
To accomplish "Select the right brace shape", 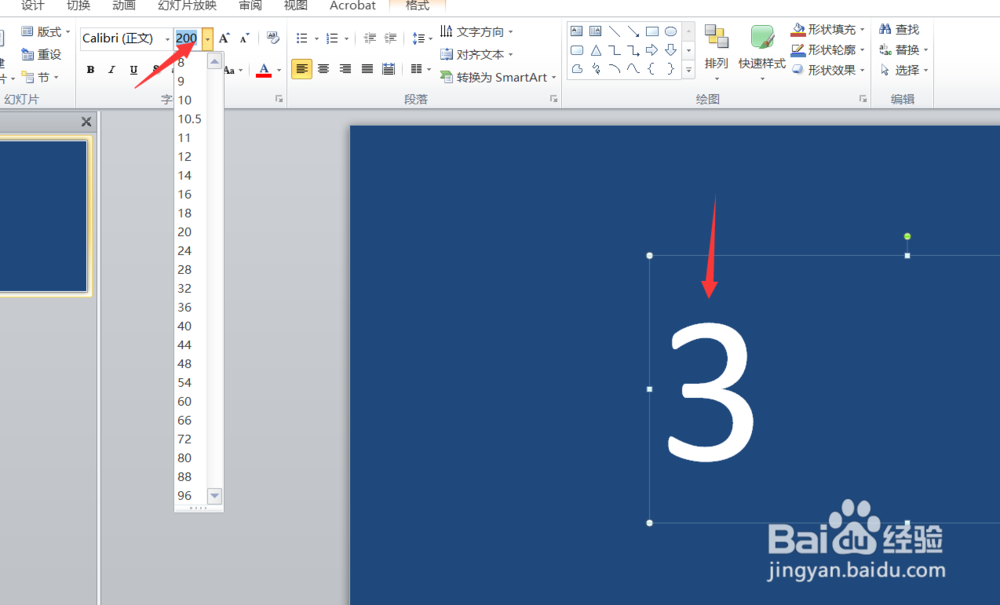I will tap(670, 68).
